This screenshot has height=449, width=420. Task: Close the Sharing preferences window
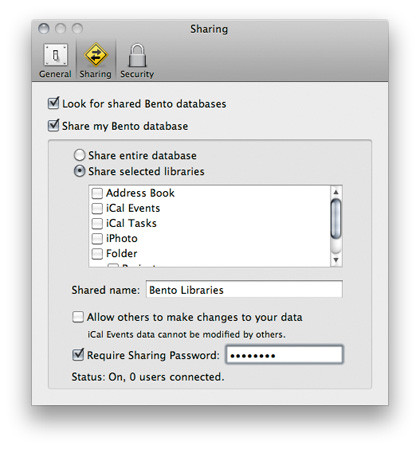click(44, 29)
